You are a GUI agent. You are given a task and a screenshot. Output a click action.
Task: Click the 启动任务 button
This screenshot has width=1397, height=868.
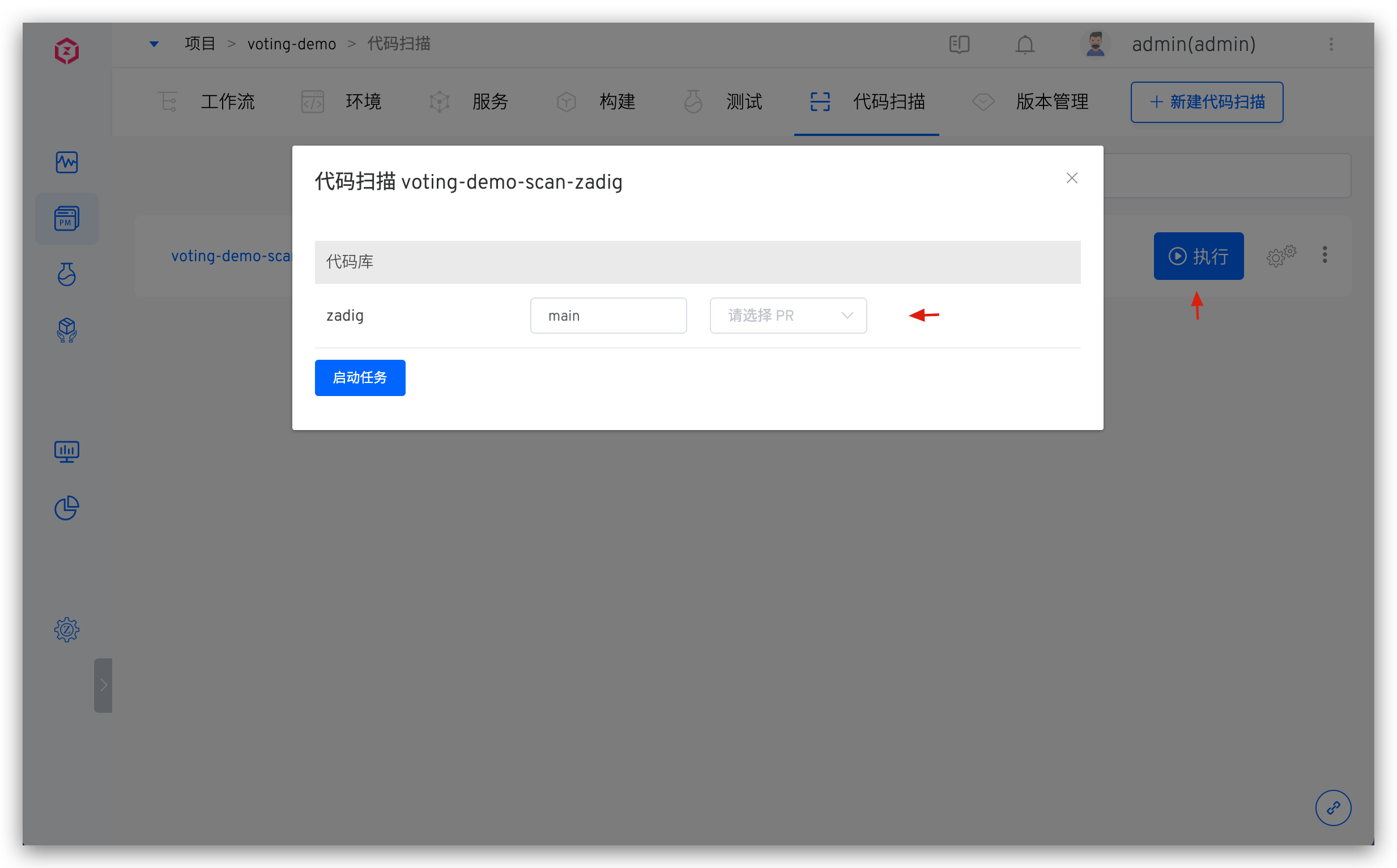coord(360,378)
